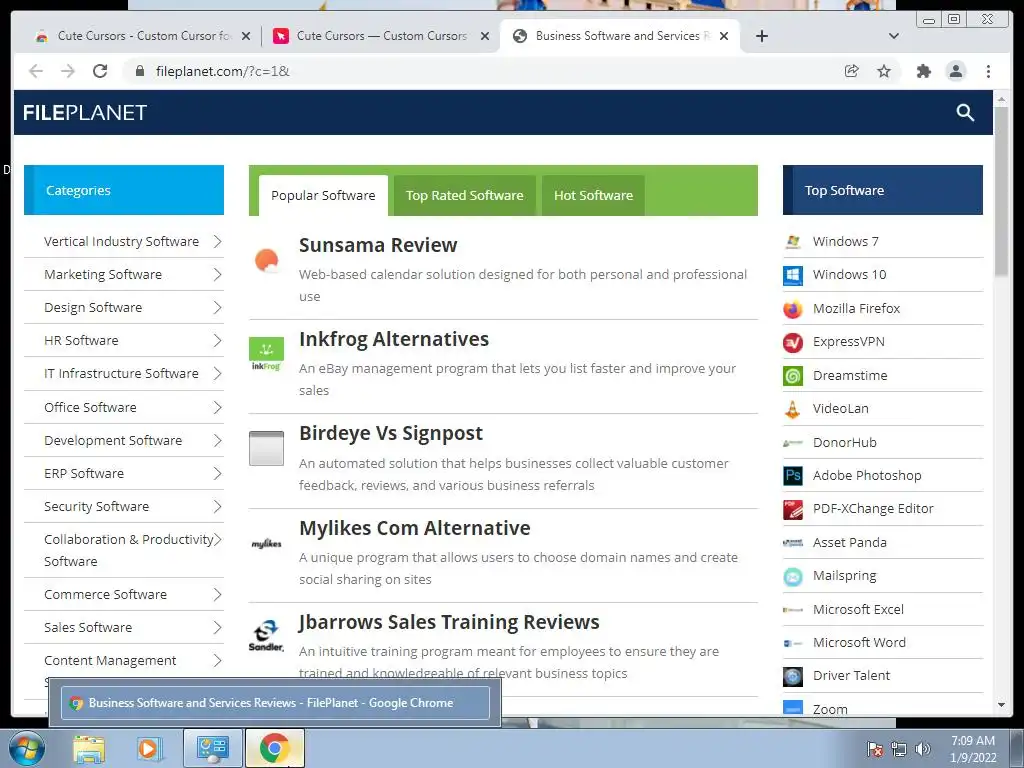Expand Development Software chevron
This screenshot has width=1024, height=768.
click(217, 441)
